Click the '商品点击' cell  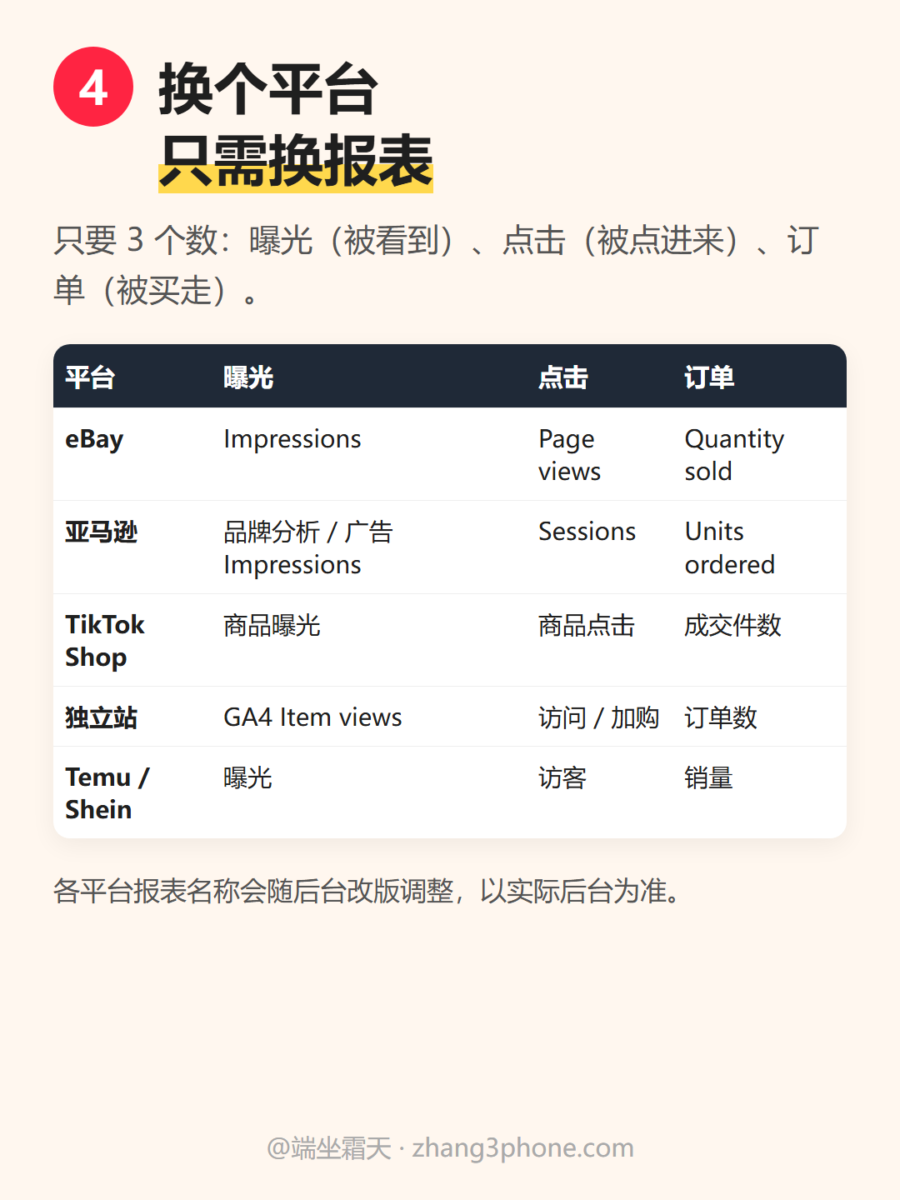587,625
